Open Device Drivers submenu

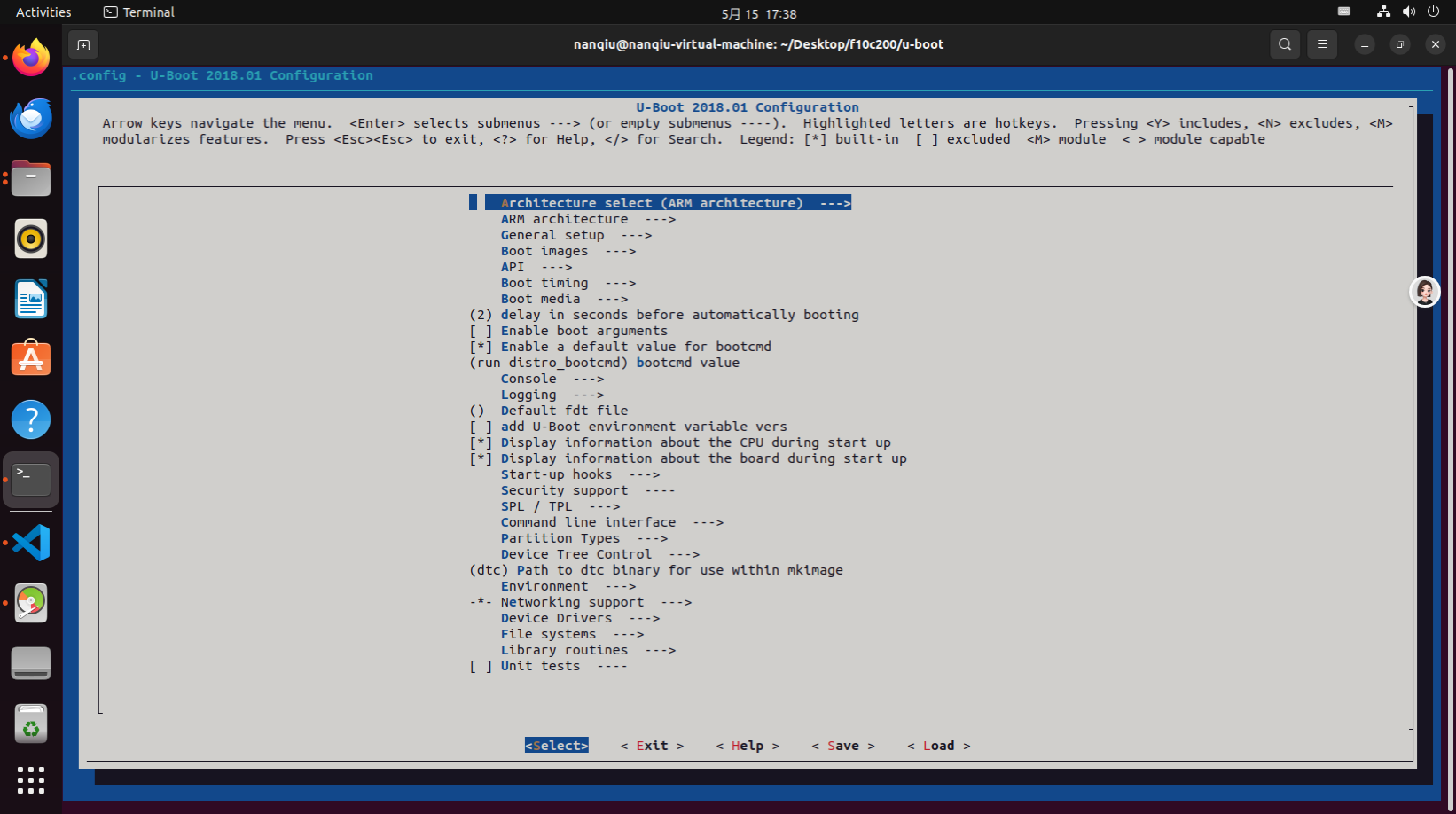click(580, 618)
